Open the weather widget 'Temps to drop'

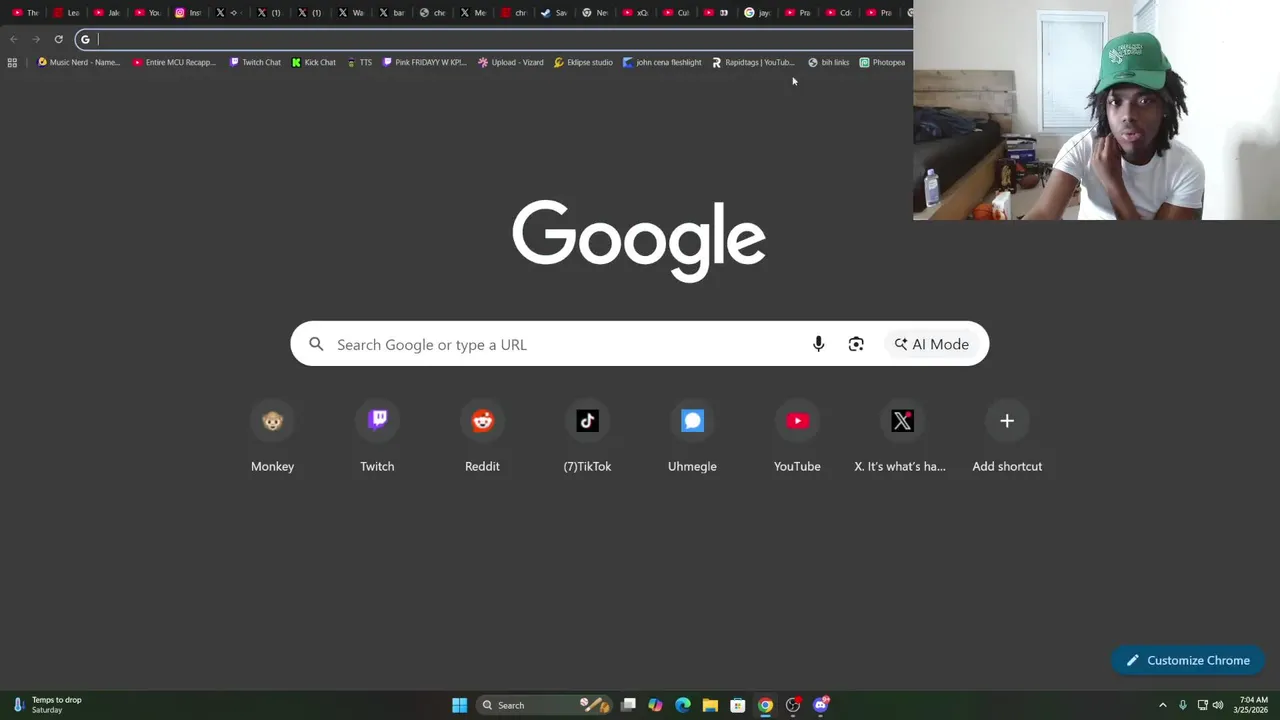48,705
